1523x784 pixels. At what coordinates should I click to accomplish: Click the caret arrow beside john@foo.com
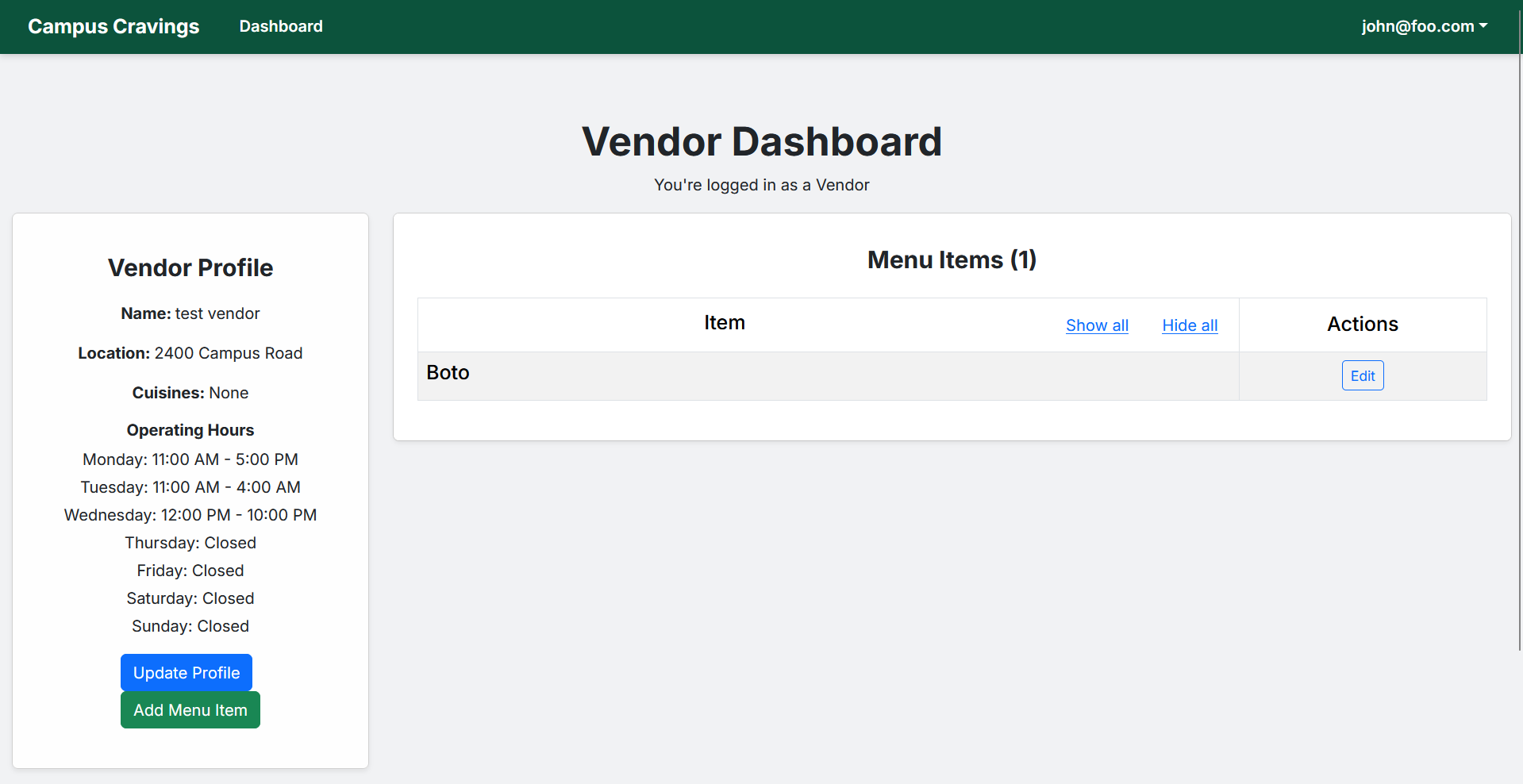[1483, 25]
